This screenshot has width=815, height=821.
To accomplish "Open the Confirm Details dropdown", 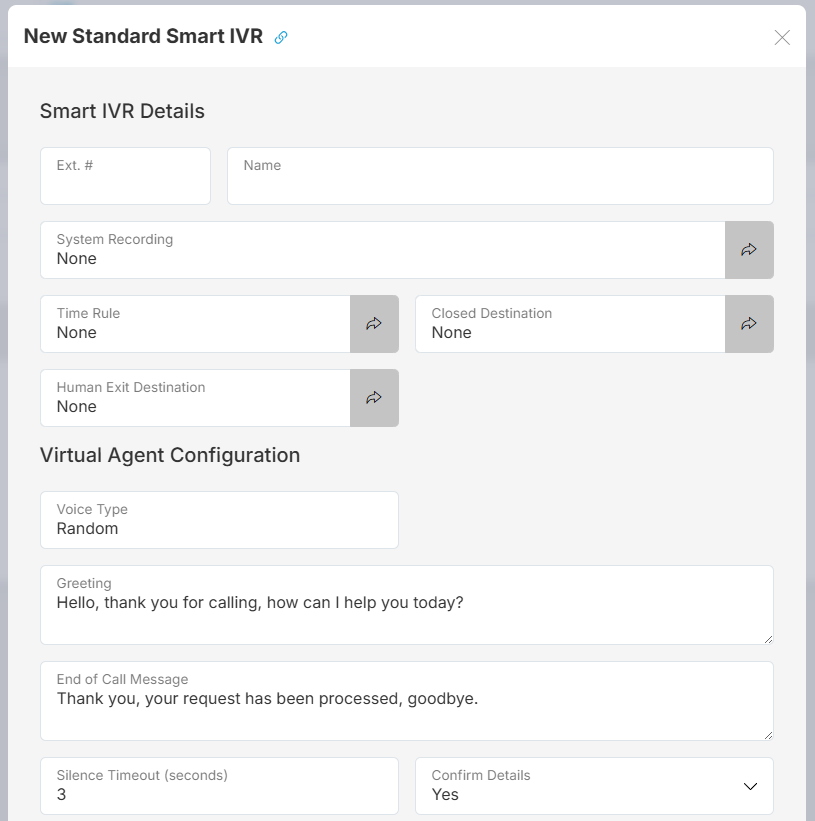I will click(x=594, y=786).
